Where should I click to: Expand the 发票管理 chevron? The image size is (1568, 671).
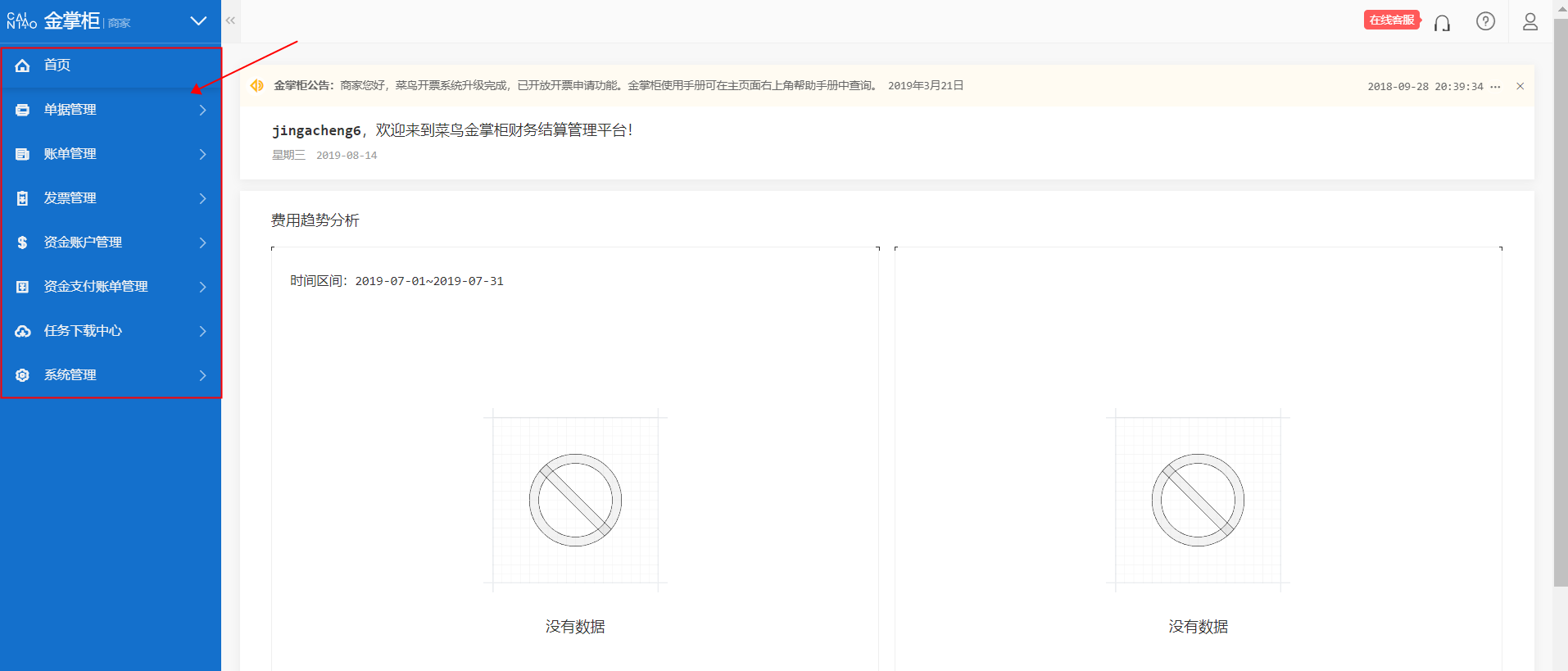click(202, 198)
